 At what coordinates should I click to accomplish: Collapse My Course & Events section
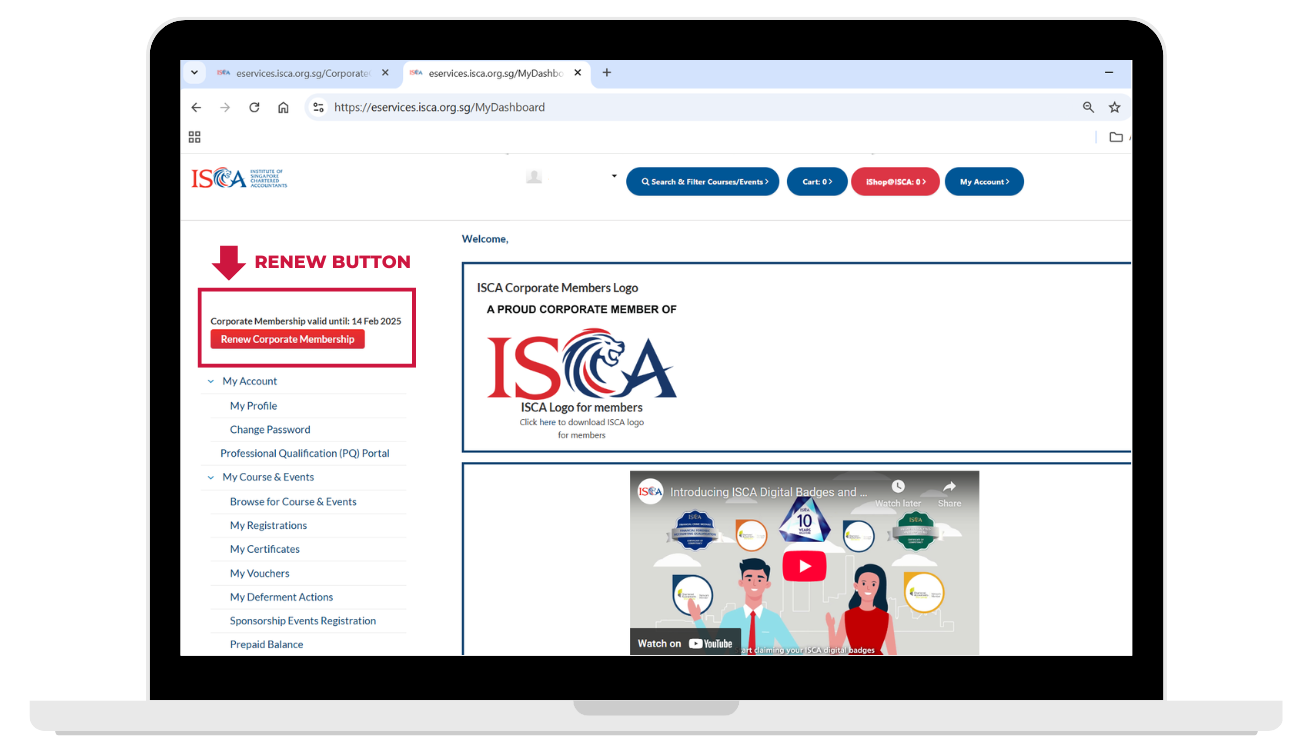pyautogui.click(x=211, y=477)
